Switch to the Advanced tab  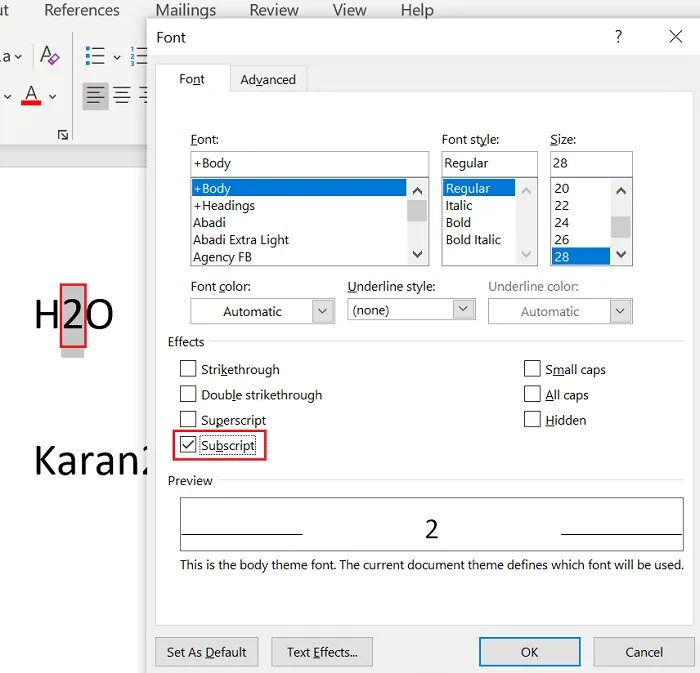268,79
